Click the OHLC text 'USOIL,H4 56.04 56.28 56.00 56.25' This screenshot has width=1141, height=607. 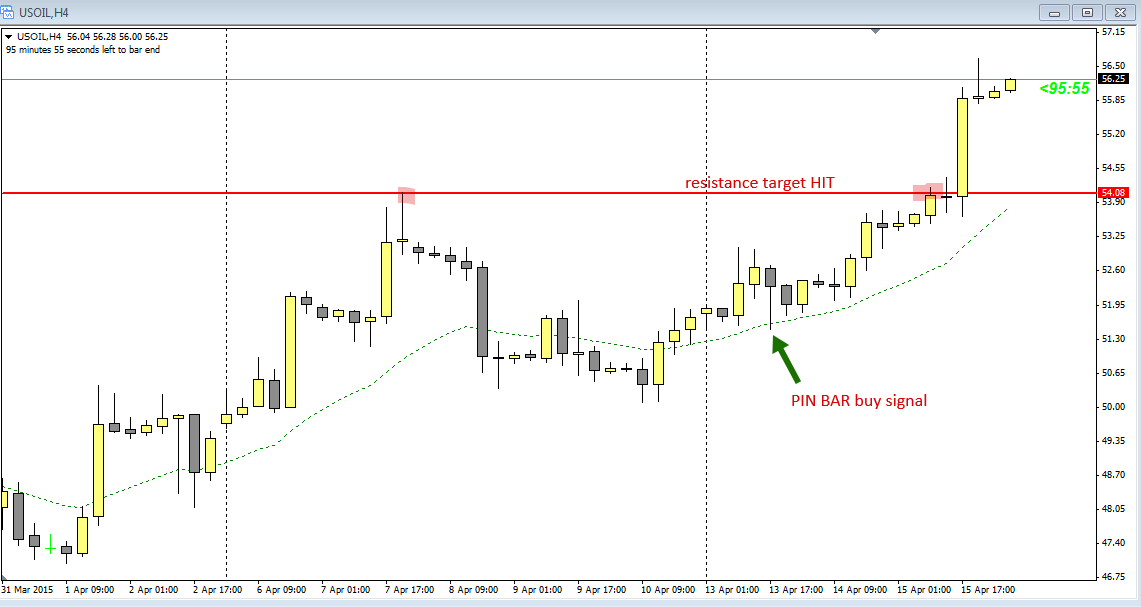click(x=92, y=36)
